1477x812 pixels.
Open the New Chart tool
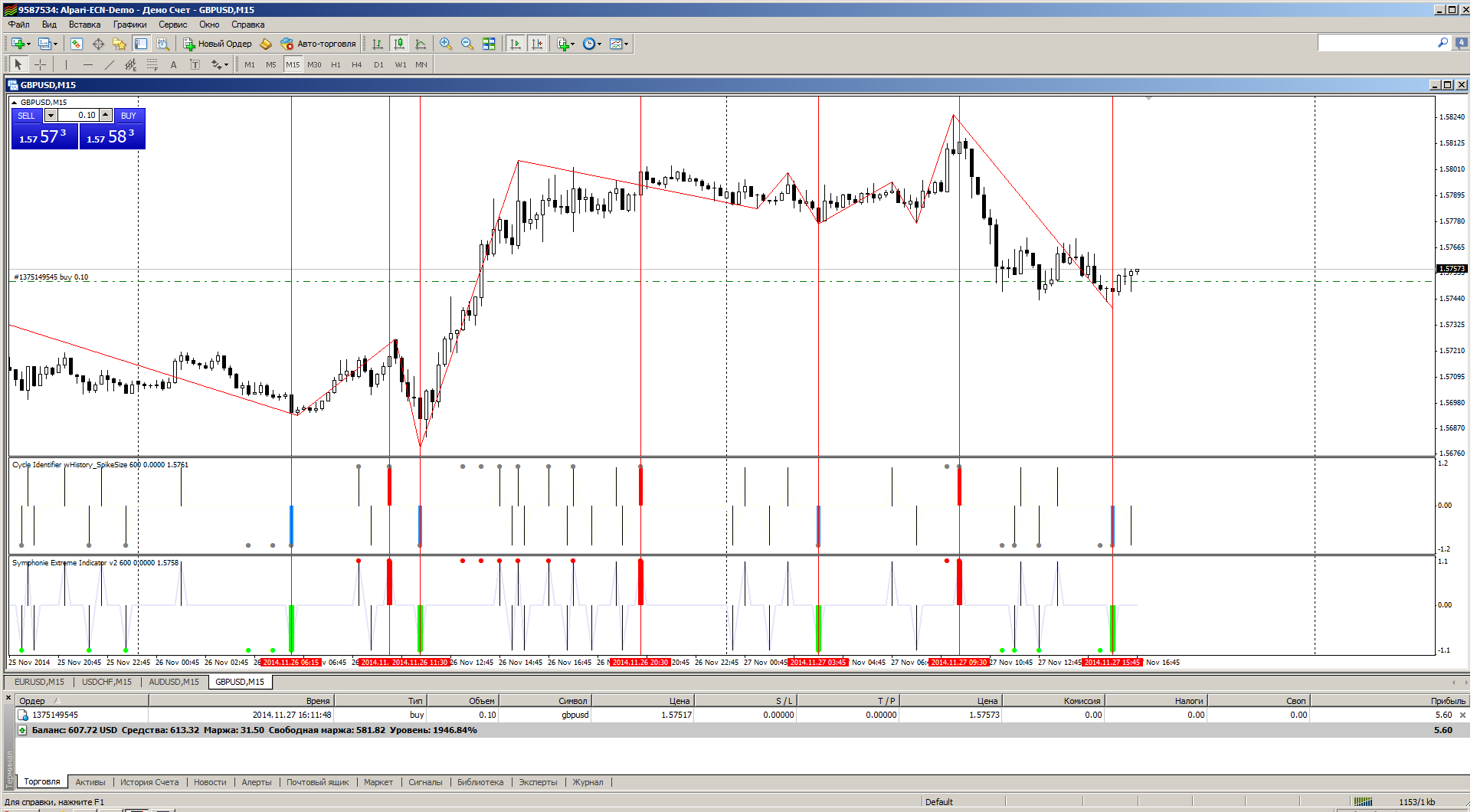tap(18, 44)
